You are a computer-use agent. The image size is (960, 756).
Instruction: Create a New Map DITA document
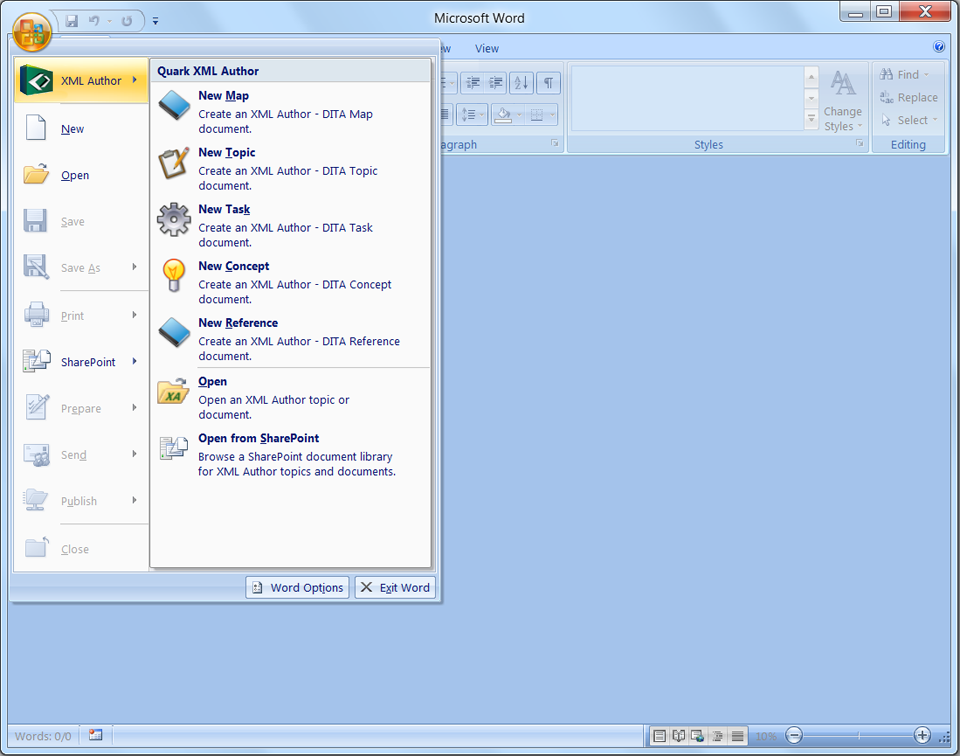tap(291, 111)
